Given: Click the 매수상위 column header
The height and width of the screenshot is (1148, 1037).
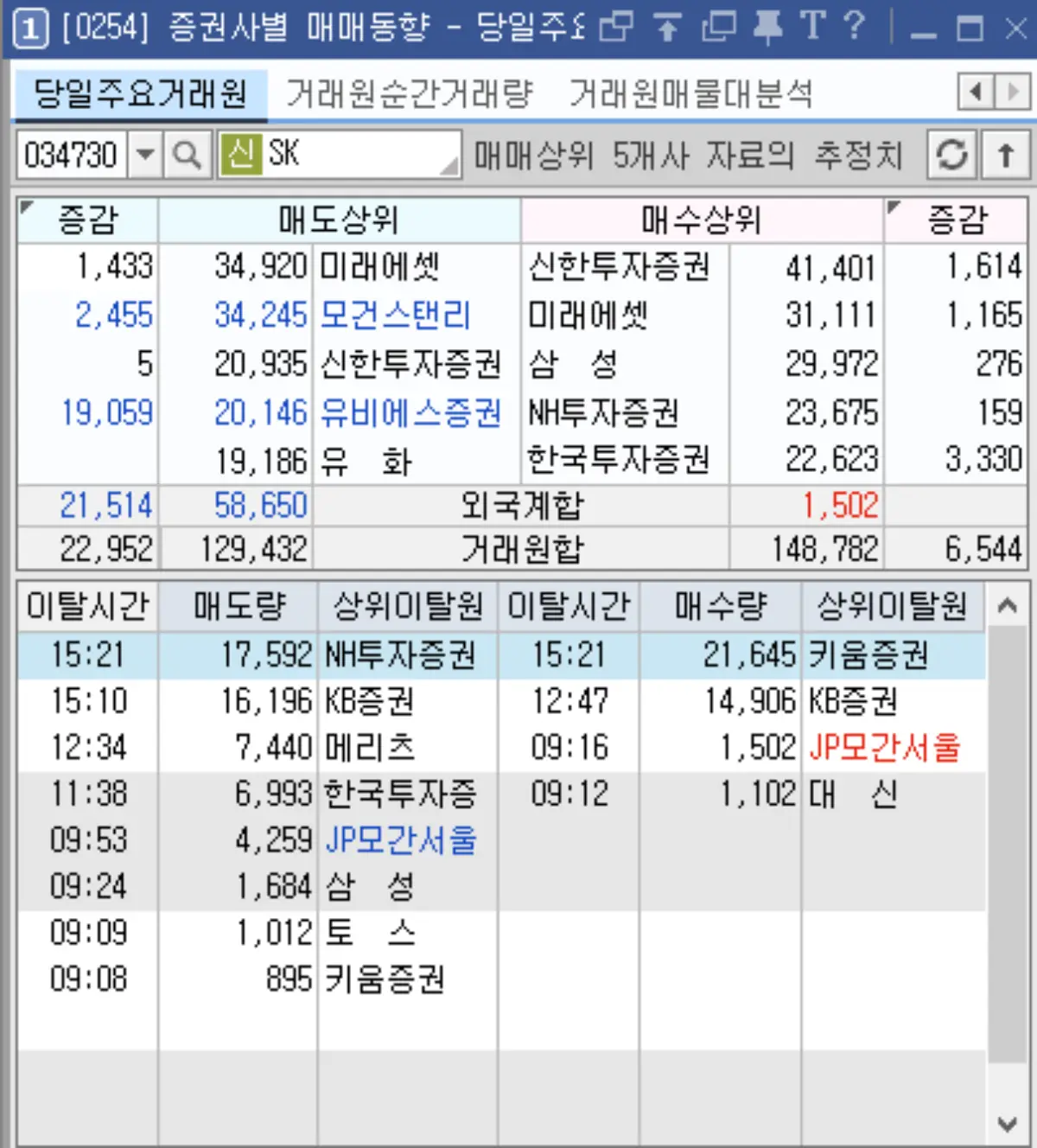Looking at the screenshot, I should point(702,220).
